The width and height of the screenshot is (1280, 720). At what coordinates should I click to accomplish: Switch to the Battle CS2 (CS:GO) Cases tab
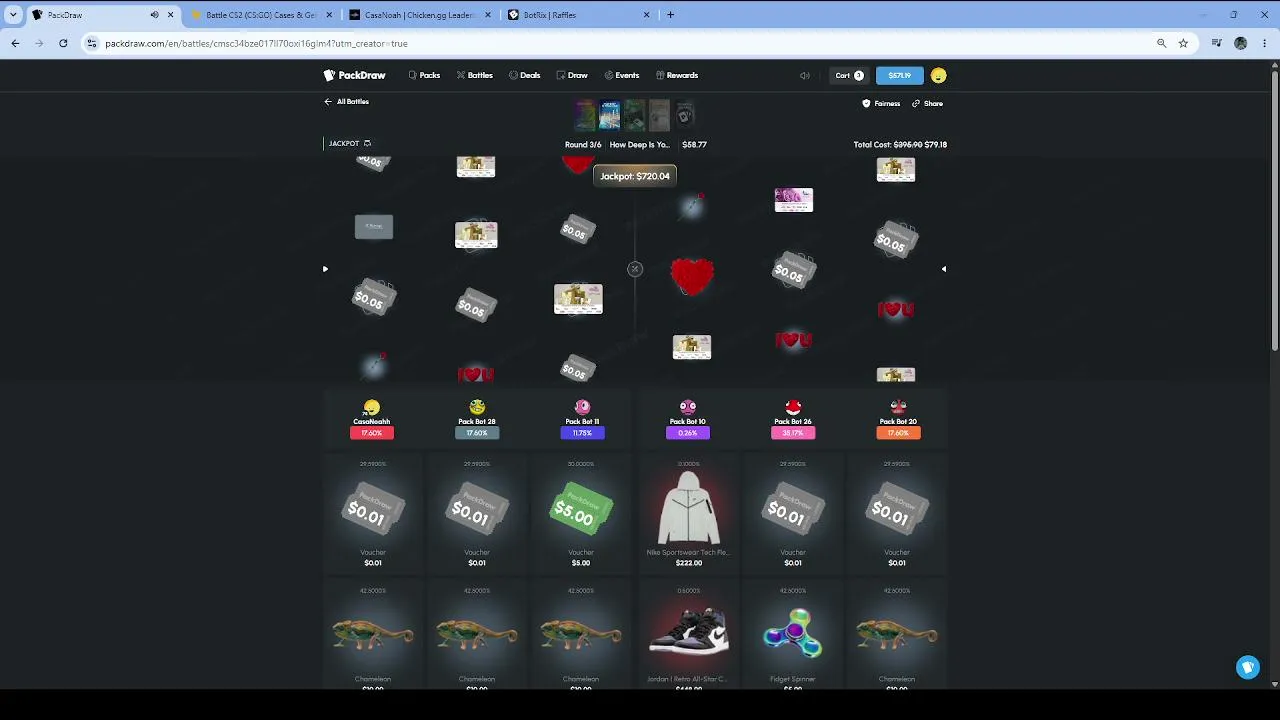[260, 15]
